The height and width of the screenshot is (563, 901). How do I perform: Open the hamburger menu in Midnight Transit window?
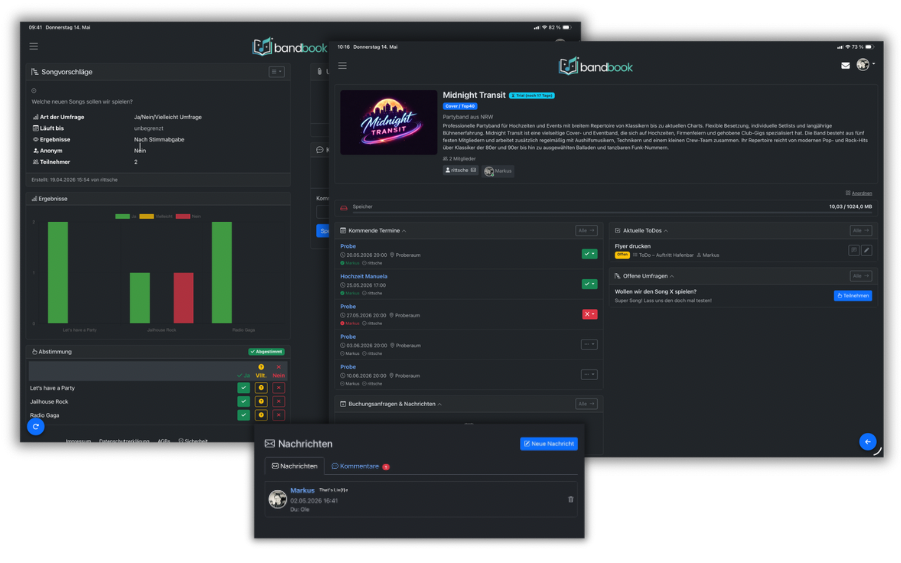click(x=342, y=66)
